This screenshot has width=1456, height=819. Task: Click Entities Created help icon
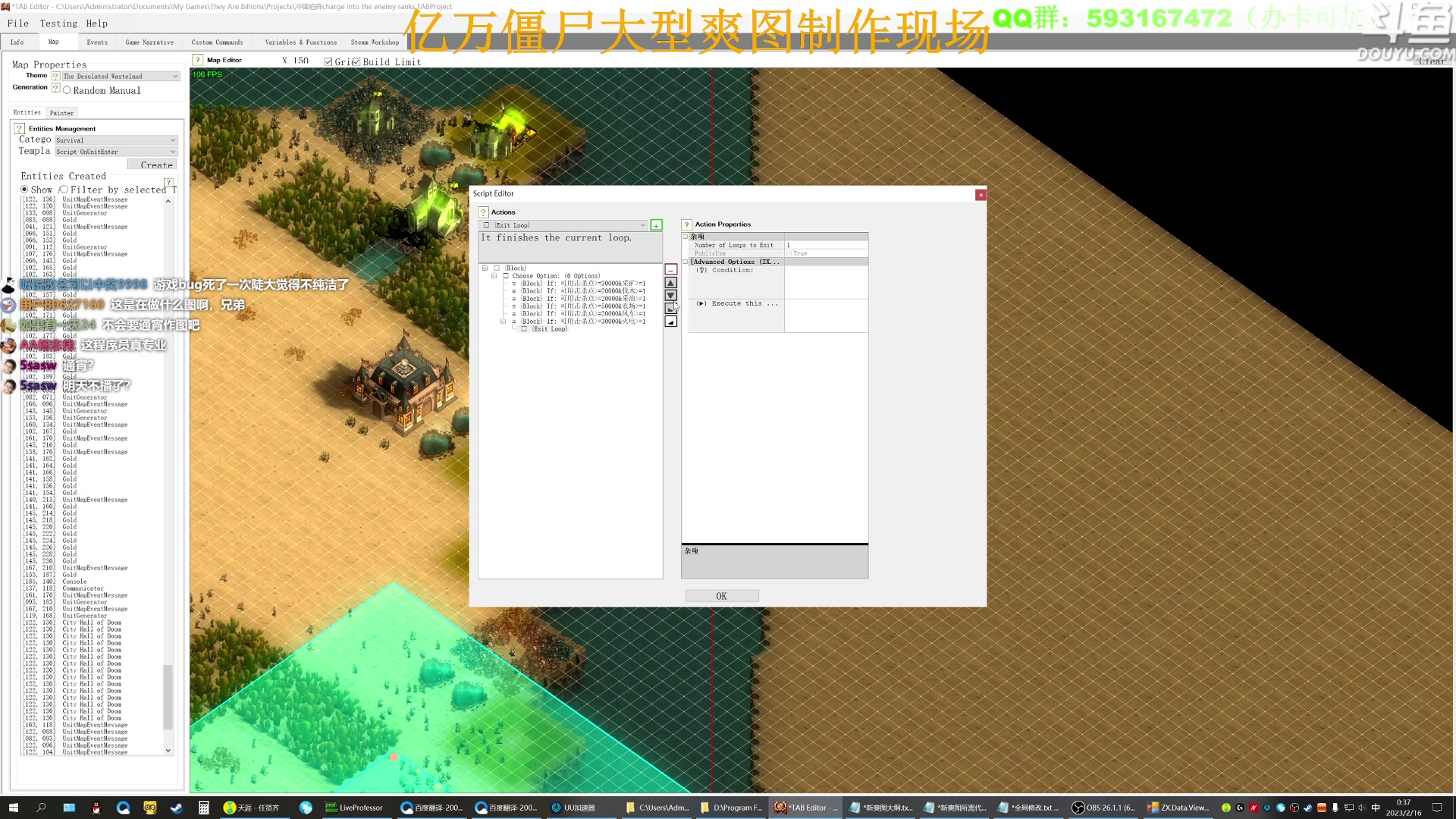pos(168,183)
